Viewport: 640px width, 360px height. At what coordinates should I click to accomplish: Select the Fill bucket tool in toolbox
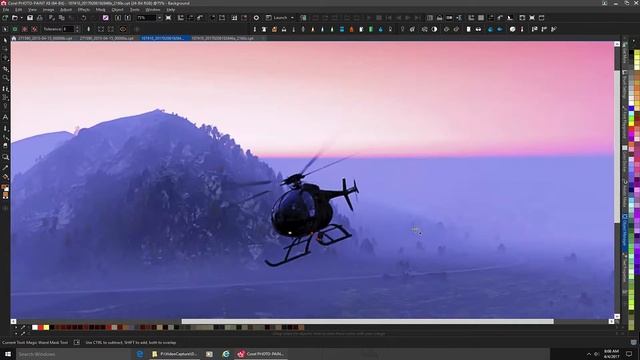5,177
